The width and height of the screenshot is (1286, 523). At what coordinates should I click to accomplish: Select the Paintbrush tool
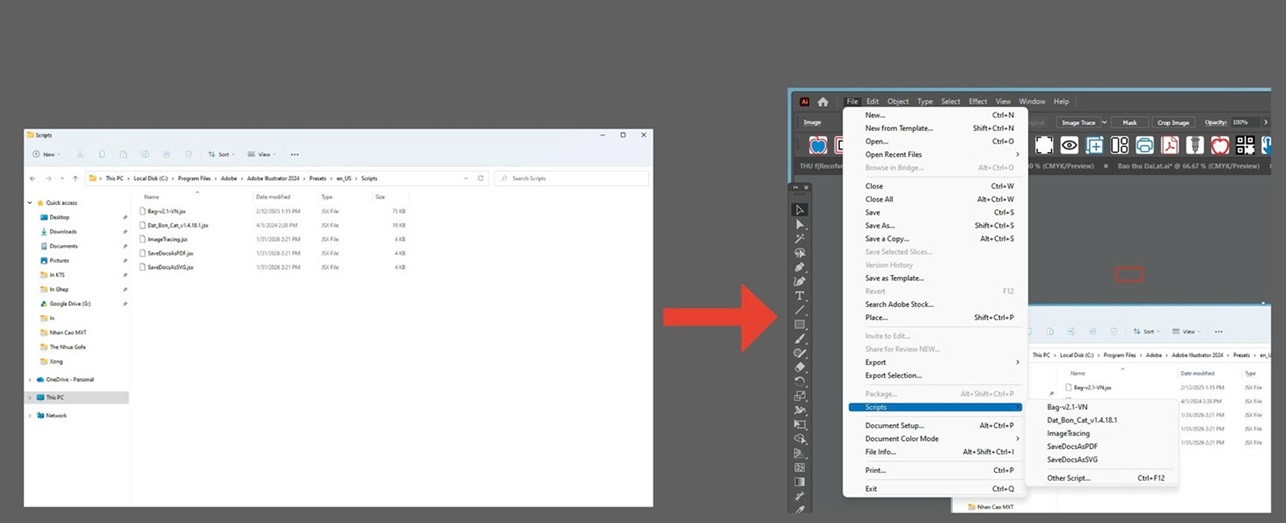(800, 339)
